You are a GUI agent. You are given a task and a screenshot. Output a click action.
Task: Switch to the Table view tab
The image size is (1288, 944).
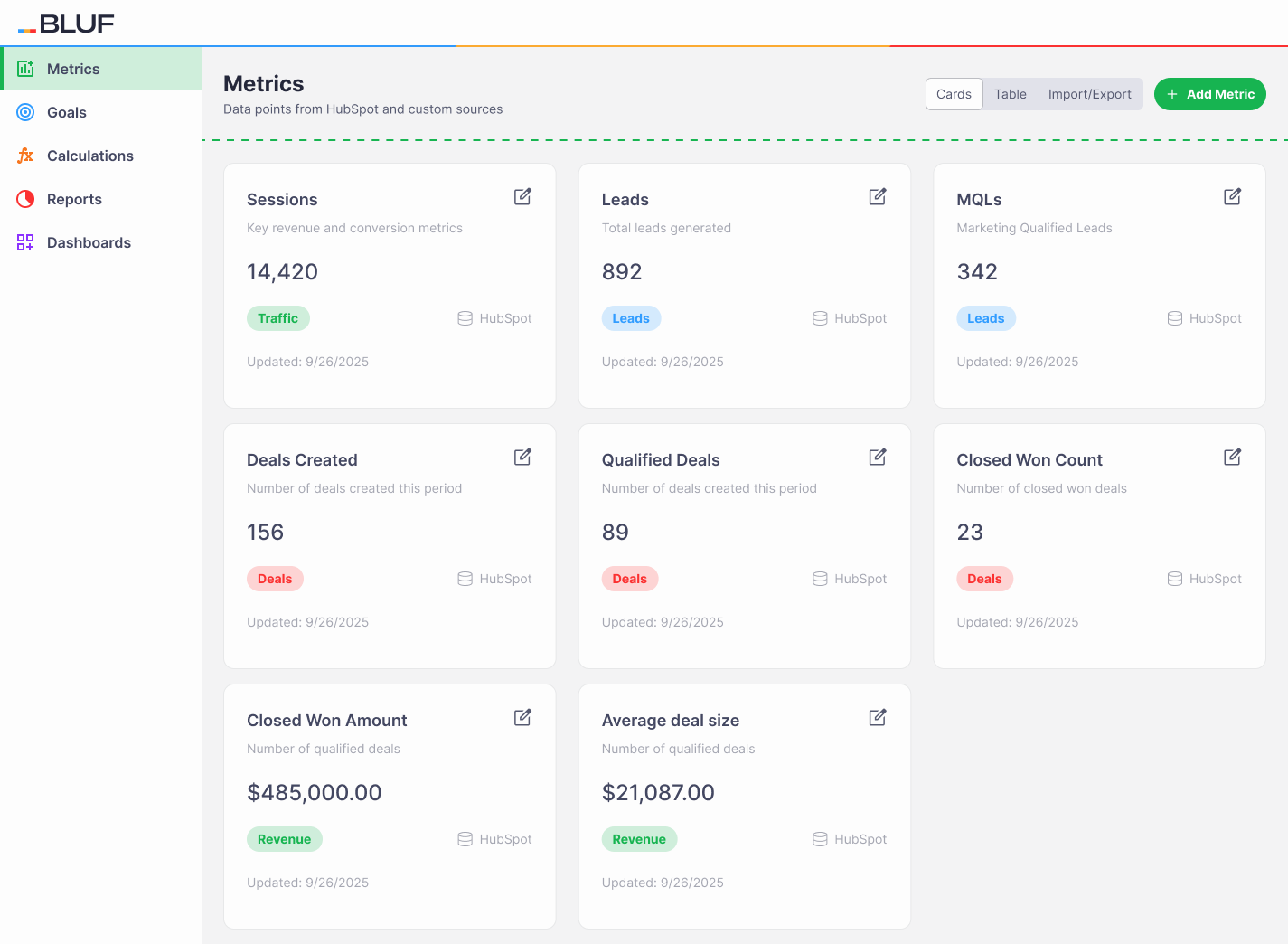(x=1011, y=94)
